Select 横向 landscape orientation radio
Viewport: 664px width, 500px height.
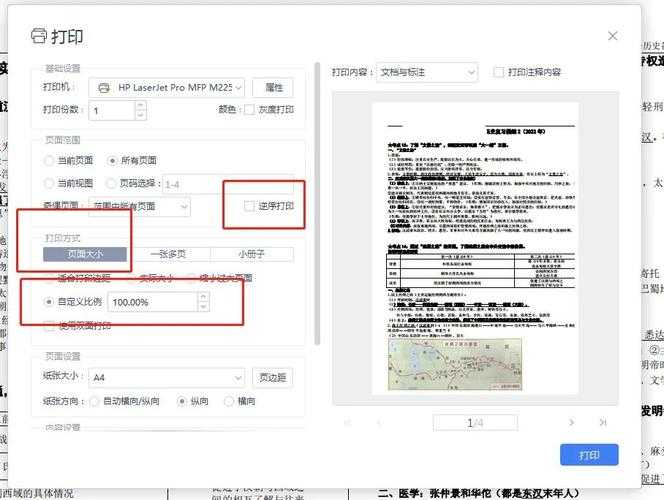[x=229, y=401]
